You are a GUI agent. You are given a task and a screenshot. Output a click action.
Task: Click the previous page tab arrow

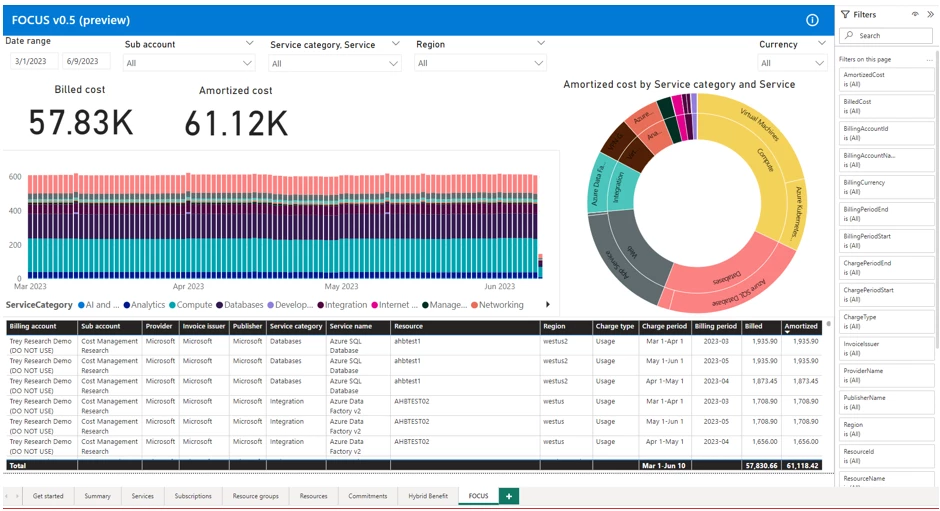pos(8,496)
